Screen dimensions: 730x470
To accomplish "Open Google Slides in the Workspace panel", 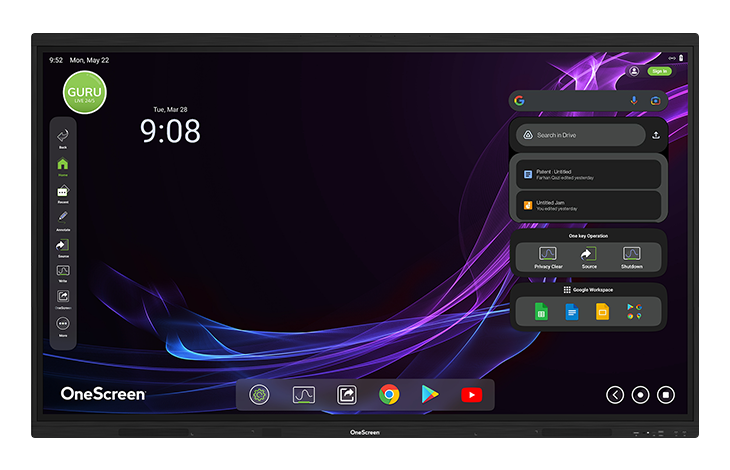I will 602,312.
